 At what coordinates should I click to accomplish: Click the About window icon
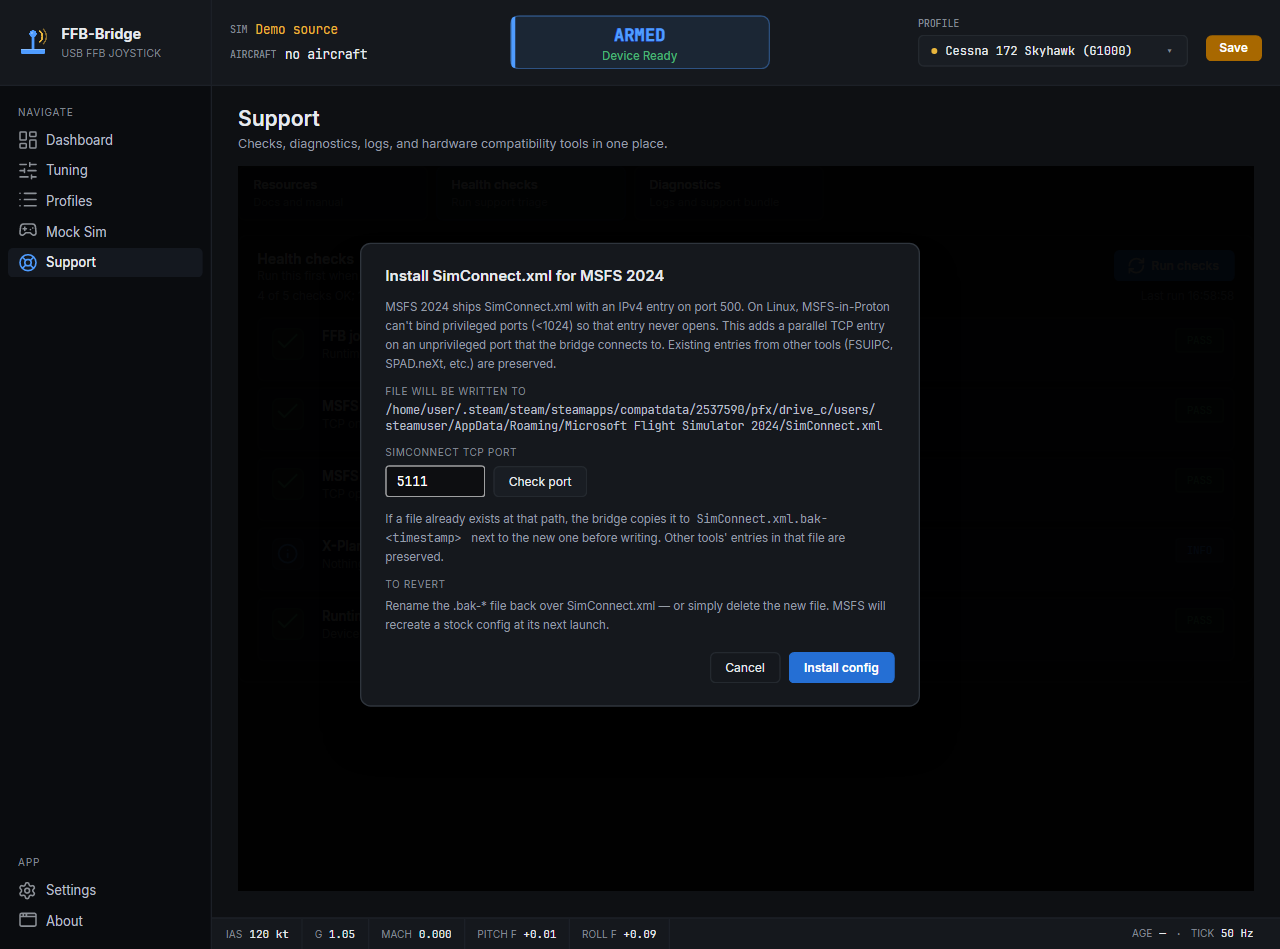point(28,920)
